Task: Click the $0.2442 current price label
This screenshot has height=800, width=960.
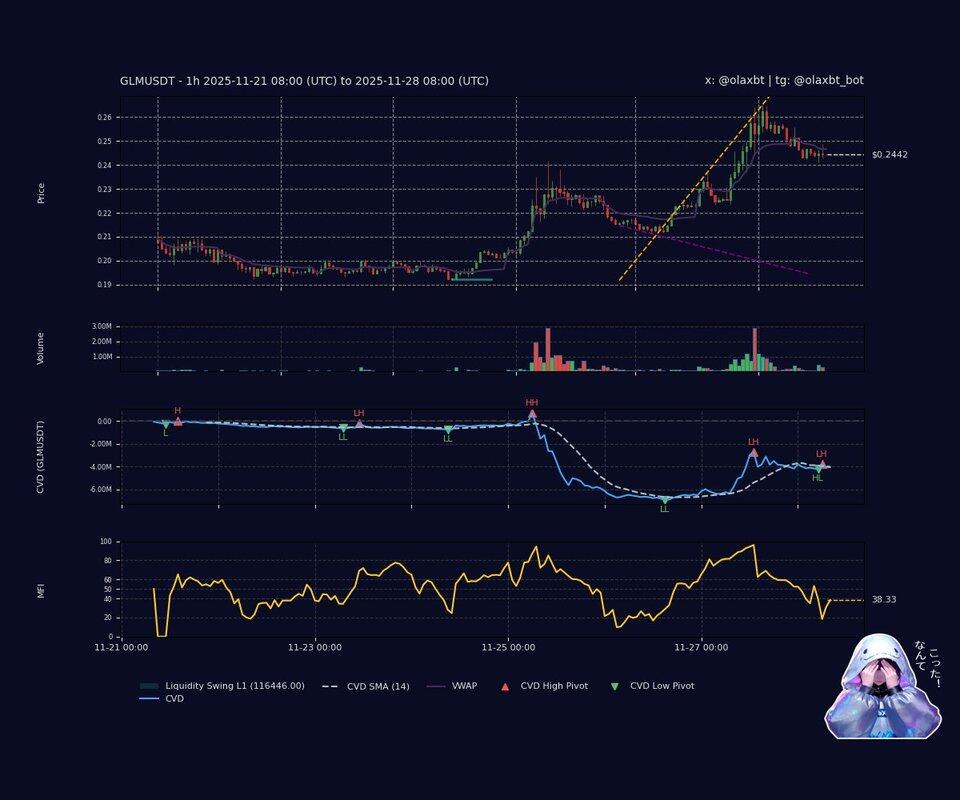Action: coord(889,155)
